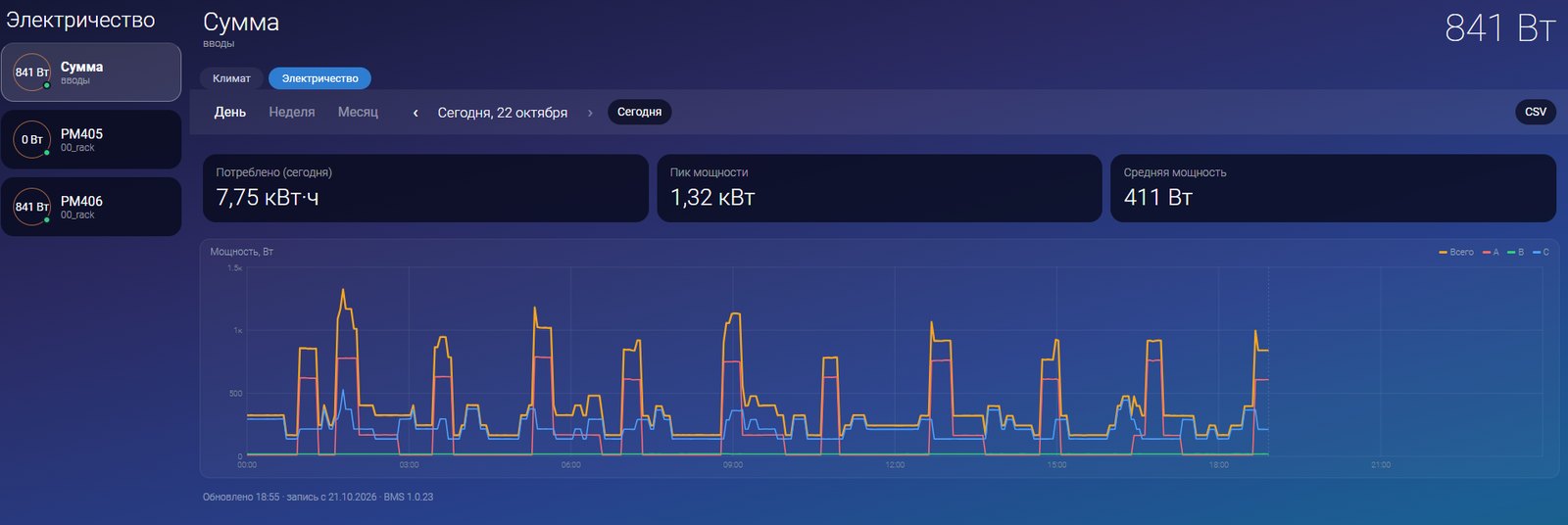
Task: Click the 21:00 time axis label
Action: (1381, 465)
